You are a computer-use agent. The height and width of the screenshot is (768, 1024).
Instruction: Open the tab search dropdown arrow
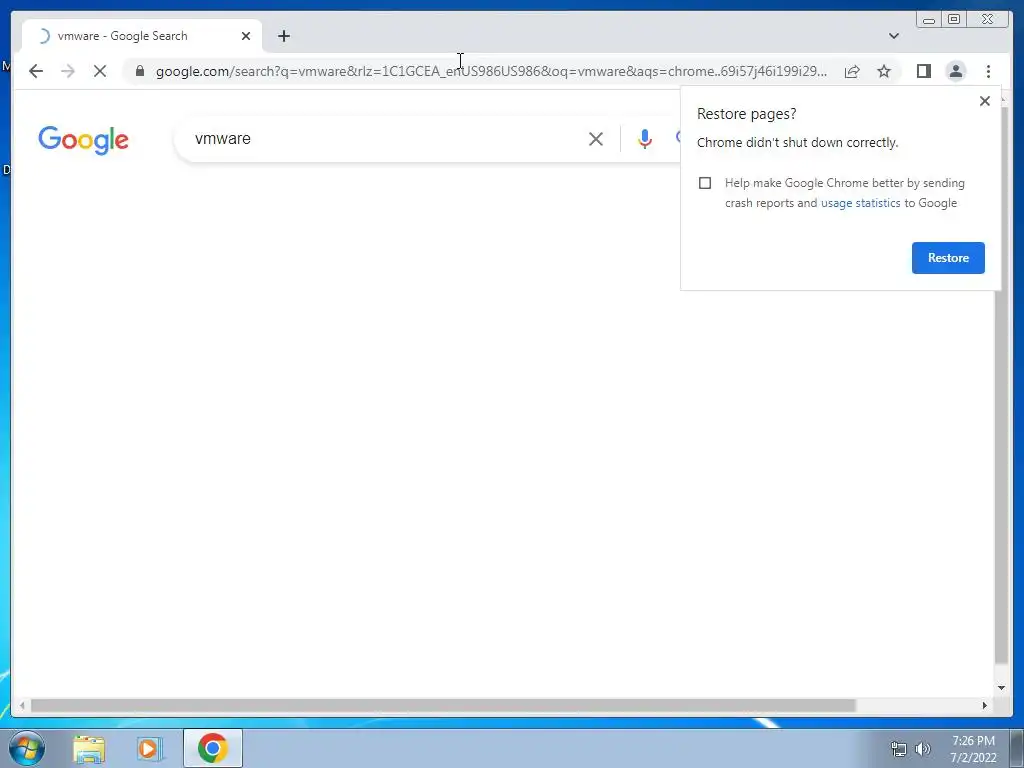click(893, 36)
